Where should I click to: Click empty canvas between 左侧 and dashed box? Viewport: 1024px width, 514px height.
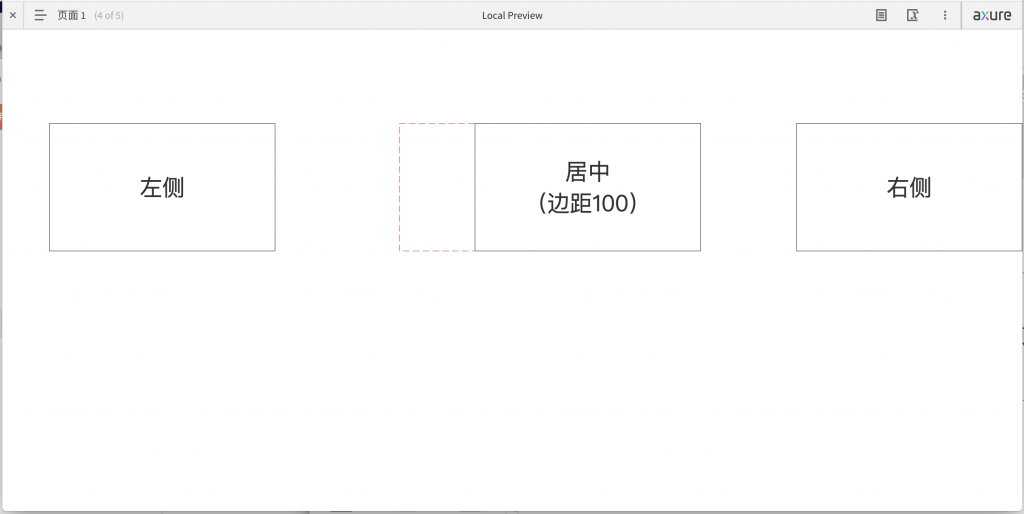[337, 187]
